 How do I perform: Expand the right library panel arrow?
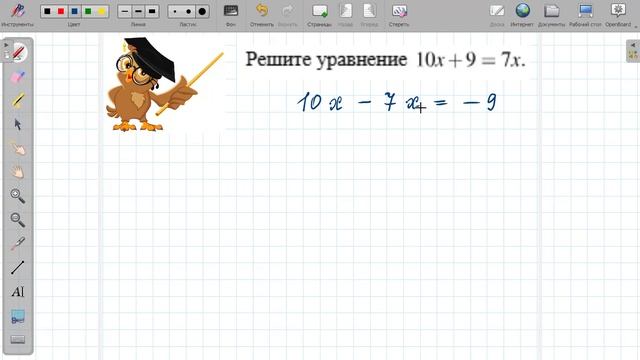point(633,45)
